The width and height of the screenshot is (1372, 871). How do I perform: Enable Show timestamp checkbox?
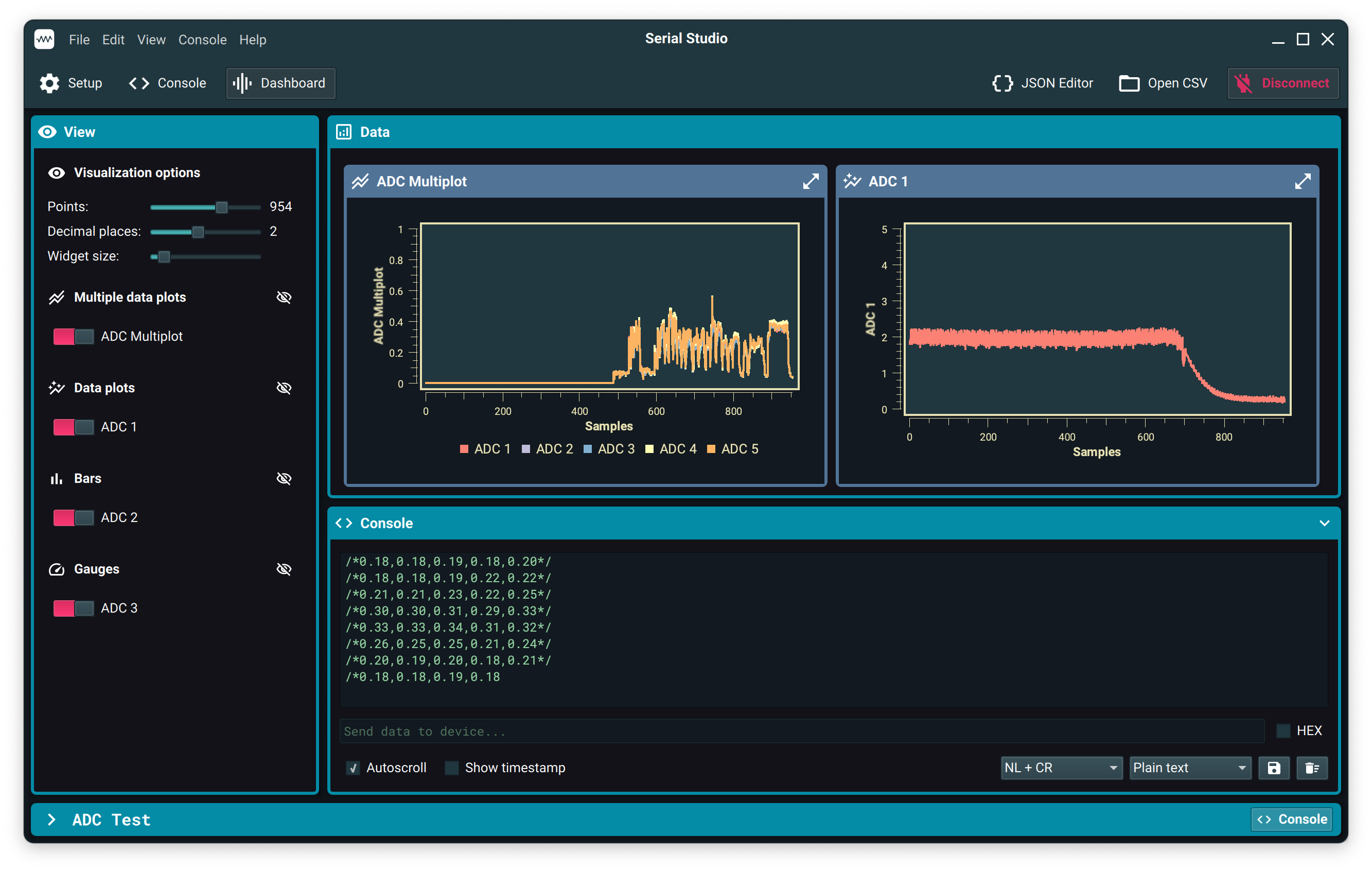click(x=452, y=767)
